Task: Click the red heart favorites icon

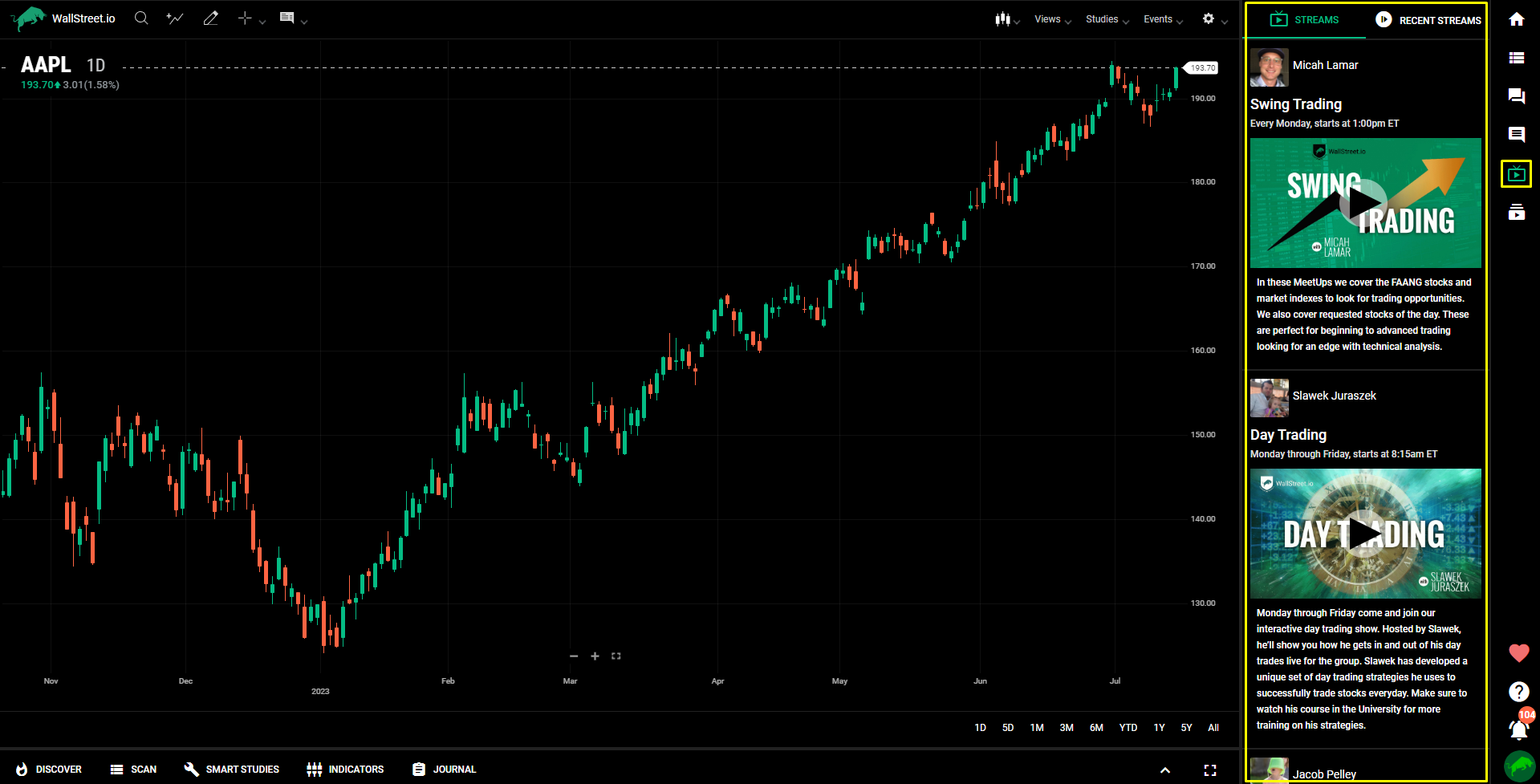Action: [1518, 653]
